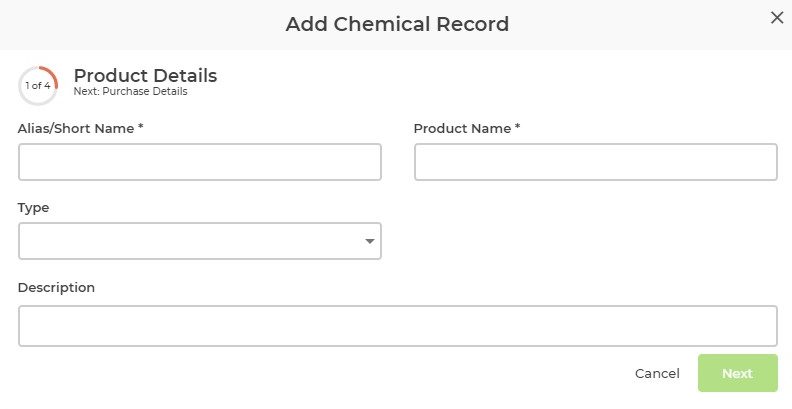The width and height of the screenshot is (792, 409).
Task: Click the Product Details step heading
Action: pyautogui.click(x=145, y=76)
